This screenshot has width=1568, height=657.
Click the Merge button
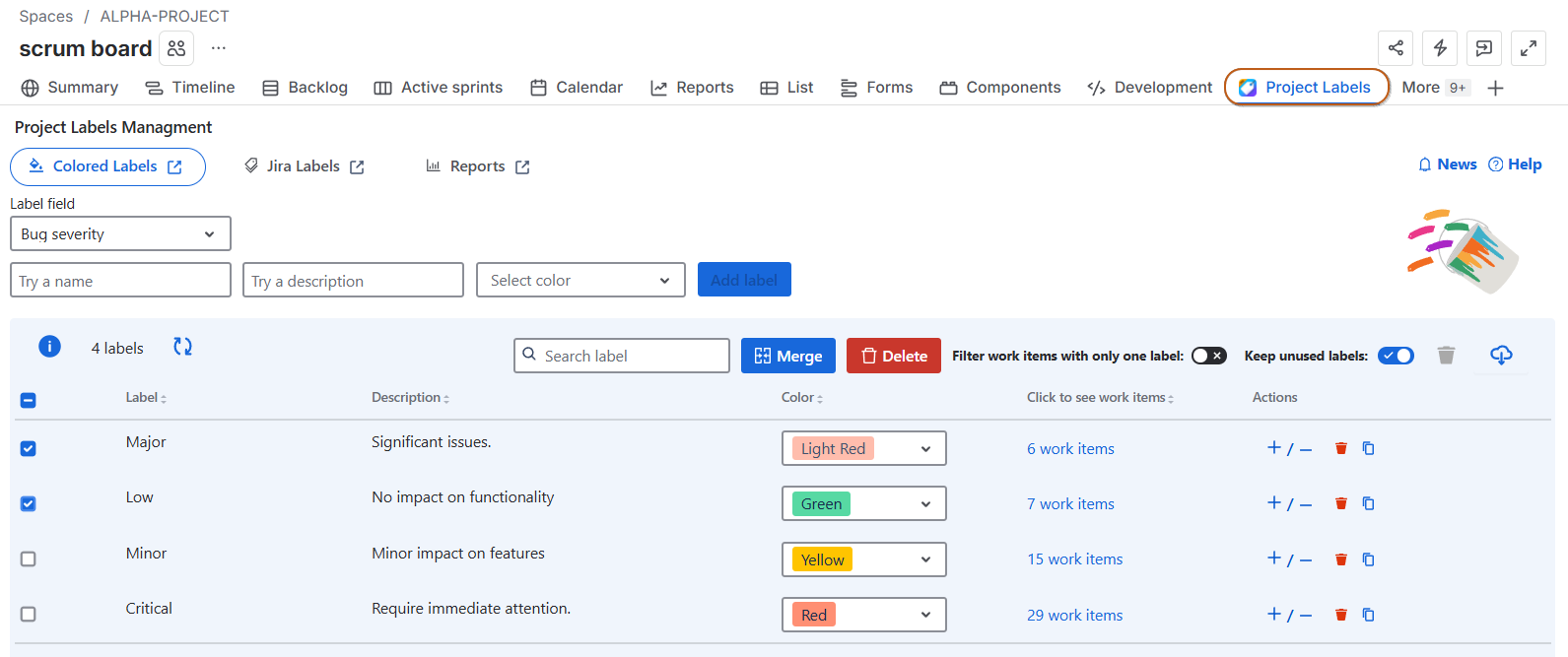(x=788, y=356)
